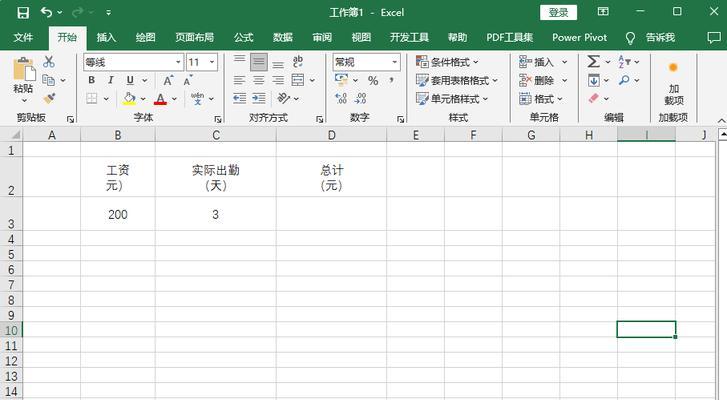This screenshot has height=400, width=727.
Task: Select column D header
Action: tap(331, 135)
